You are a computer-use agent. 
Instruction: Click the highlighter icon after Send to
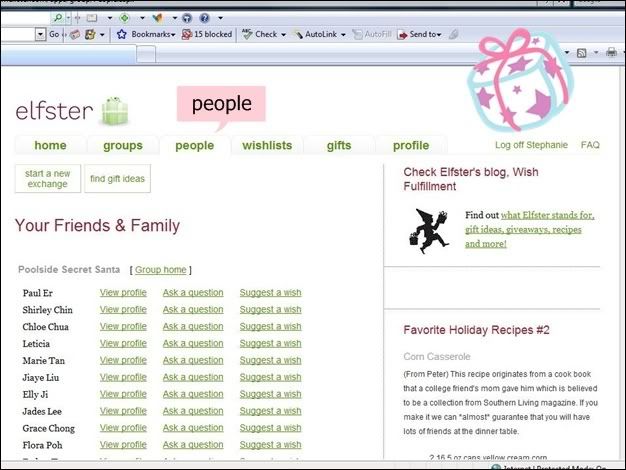453,34
